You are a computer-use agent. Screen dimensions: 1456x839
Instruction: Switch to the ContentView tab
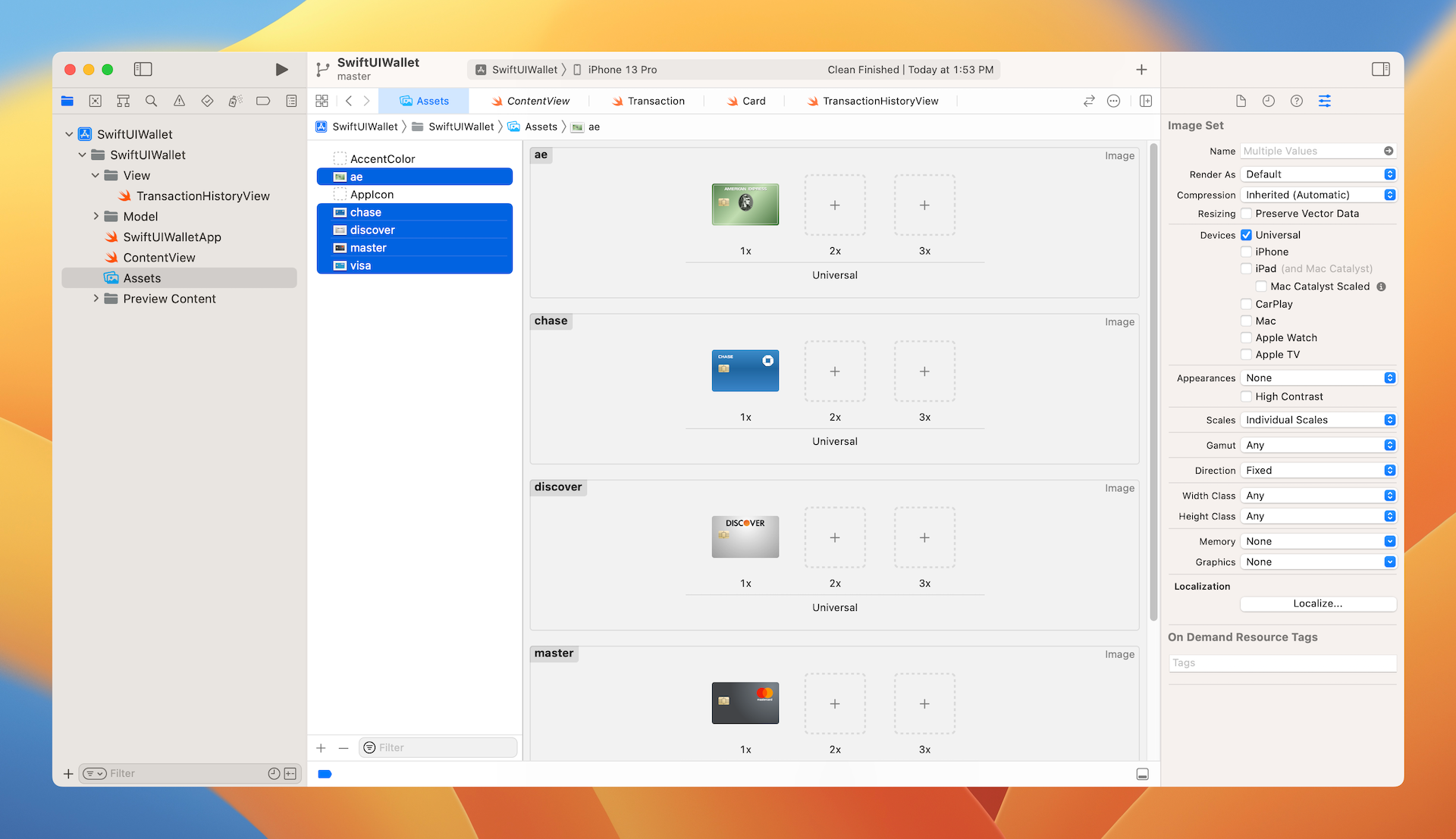[x=540, y=100]
